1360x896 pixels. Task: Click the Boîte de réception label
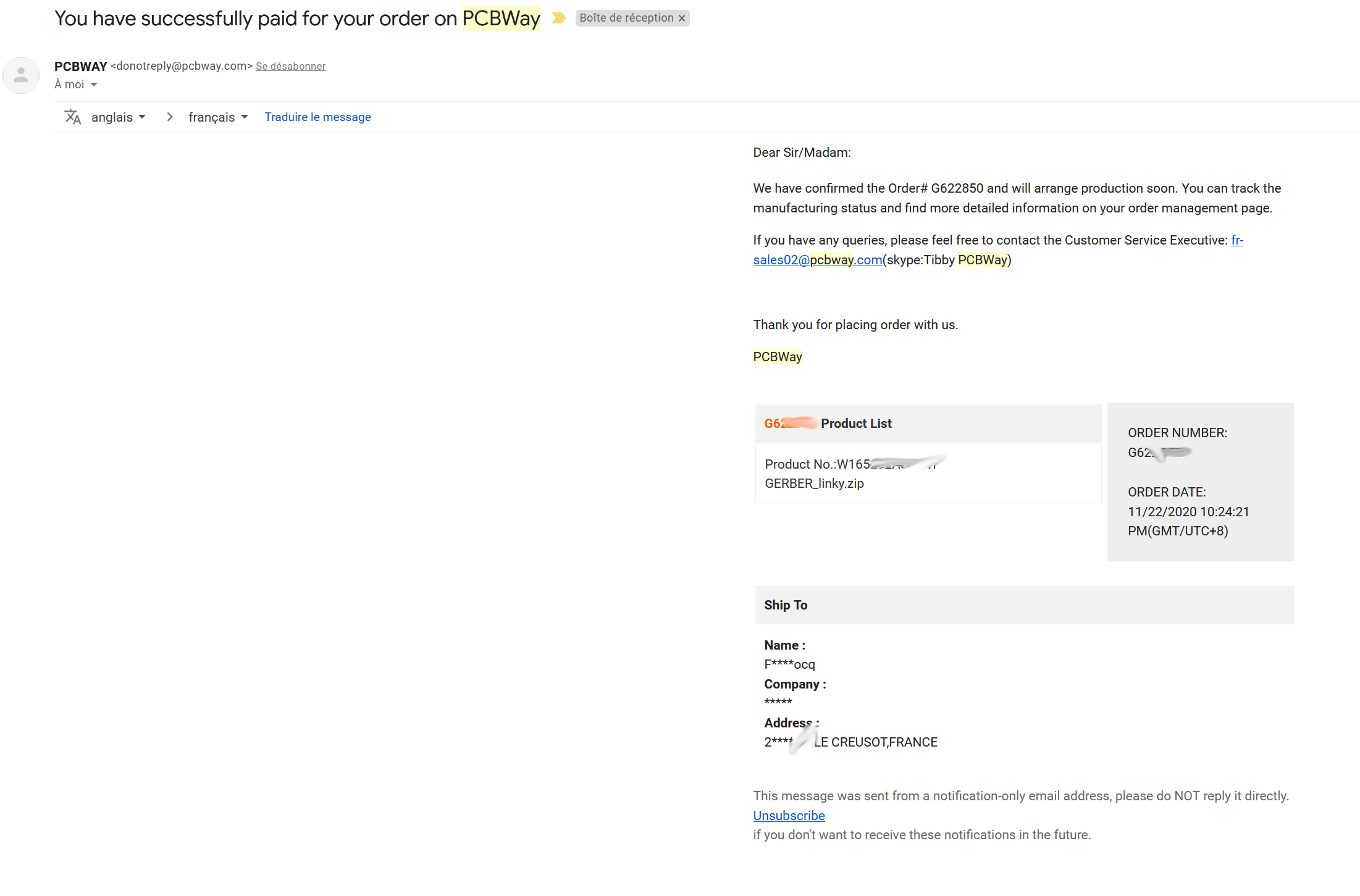(626, 18)
